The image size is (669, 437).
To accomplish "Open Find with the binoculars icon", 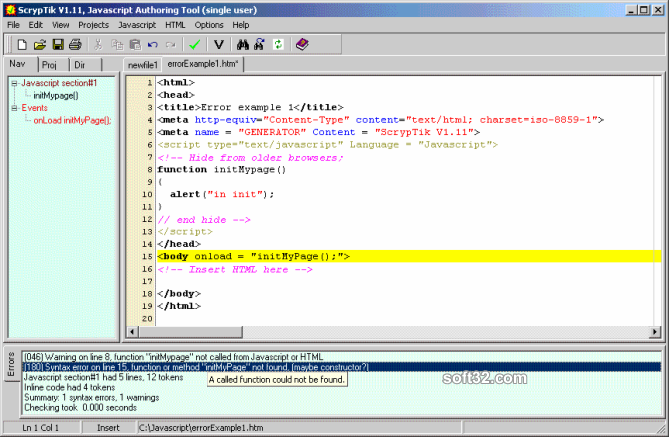I will tap(242, 44).
